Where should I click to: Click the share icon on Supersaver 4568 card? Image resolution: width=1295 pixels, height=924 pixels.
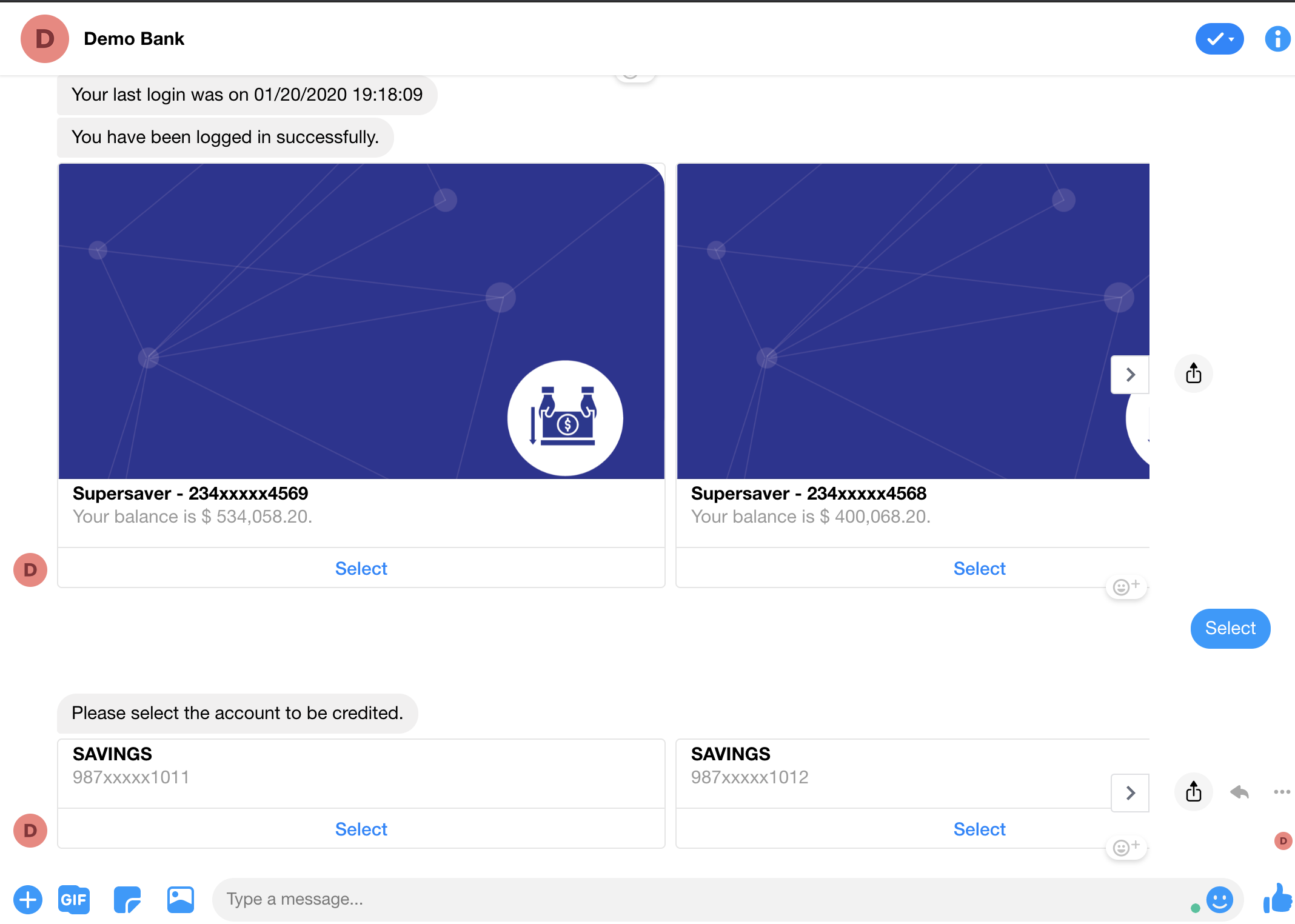1193,374
